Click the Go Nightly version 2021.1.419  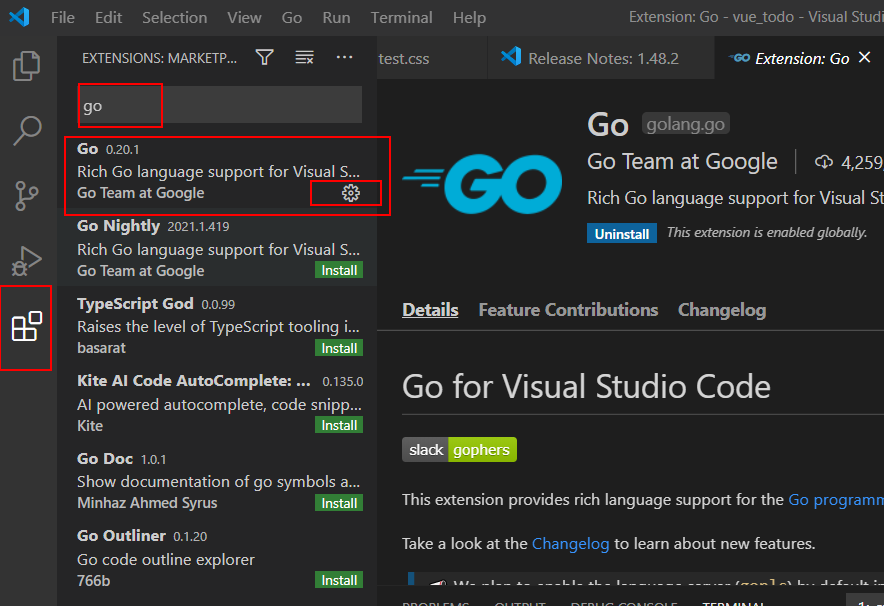click(198, 227)
